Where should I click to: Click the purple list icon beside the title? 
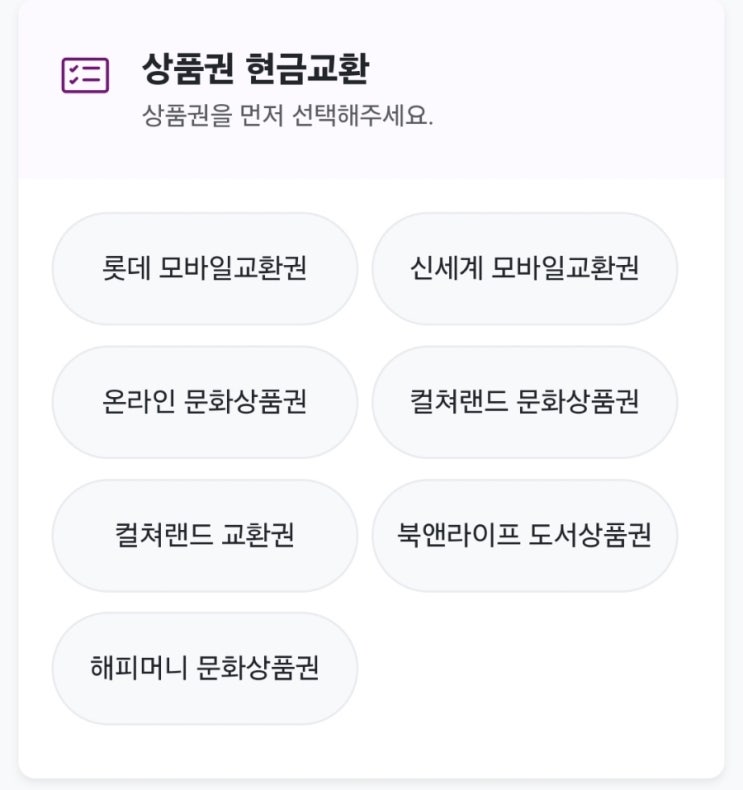tap(85, 75)
